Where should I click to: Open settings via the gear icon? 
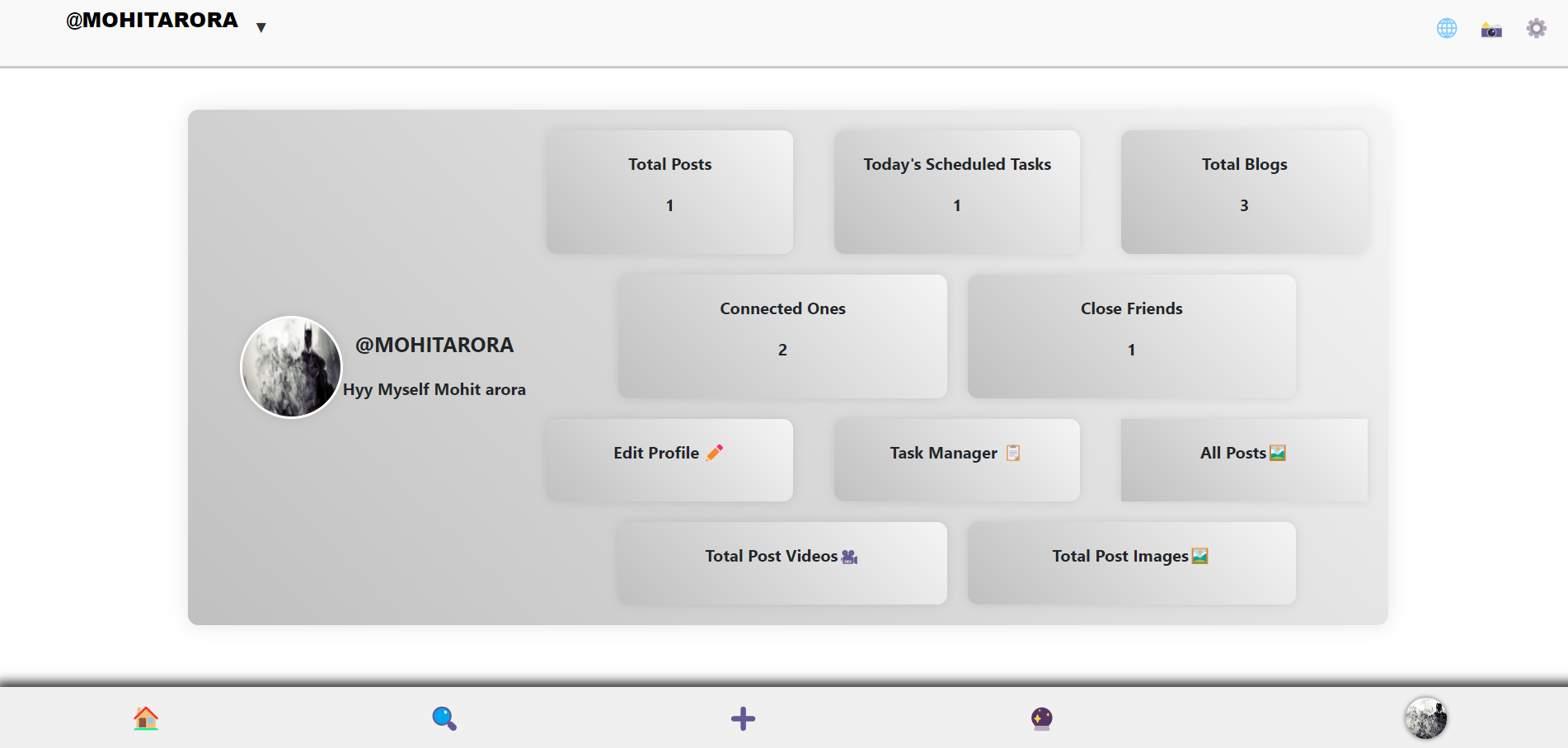tap(1536, 29)
